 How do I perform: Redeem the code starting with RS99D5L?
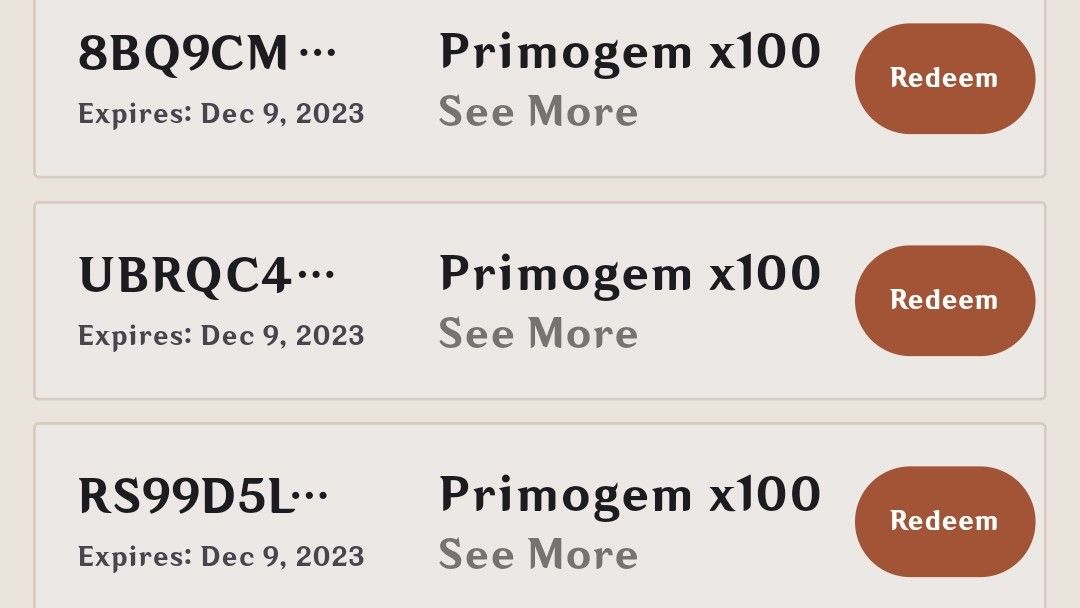[943, 521]
